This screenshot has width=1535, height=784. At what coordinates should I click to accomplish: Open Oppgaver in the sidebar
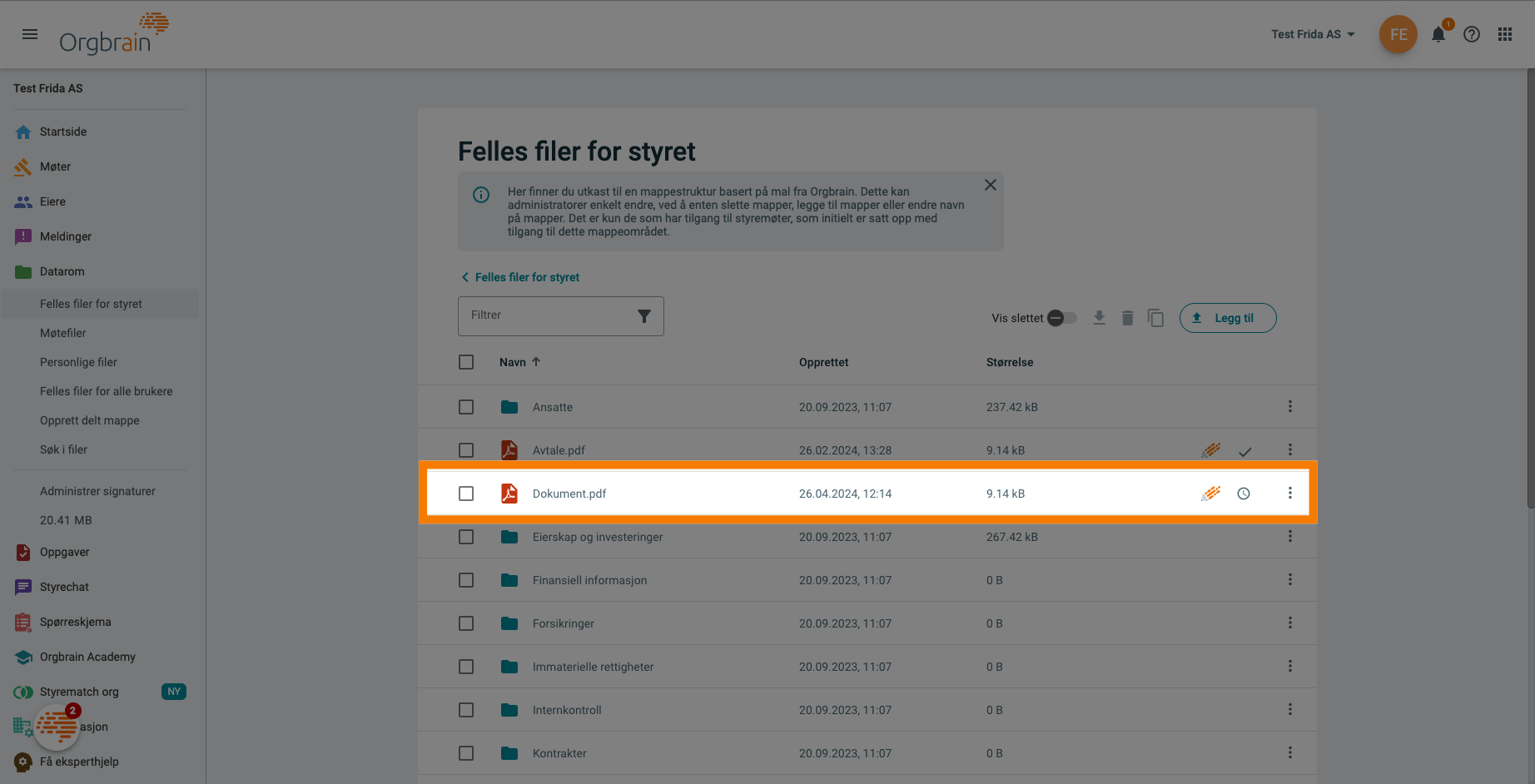[64, 552]
